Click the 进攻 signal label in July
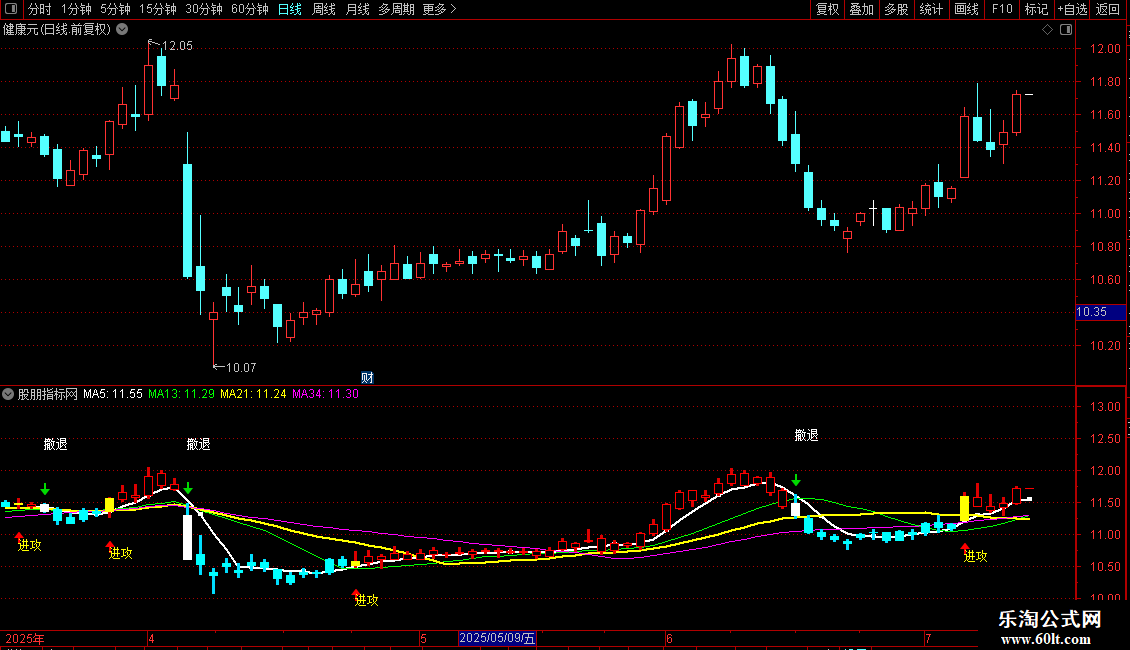The height and width of the screenshot is (650, 1130). (975, 556)
